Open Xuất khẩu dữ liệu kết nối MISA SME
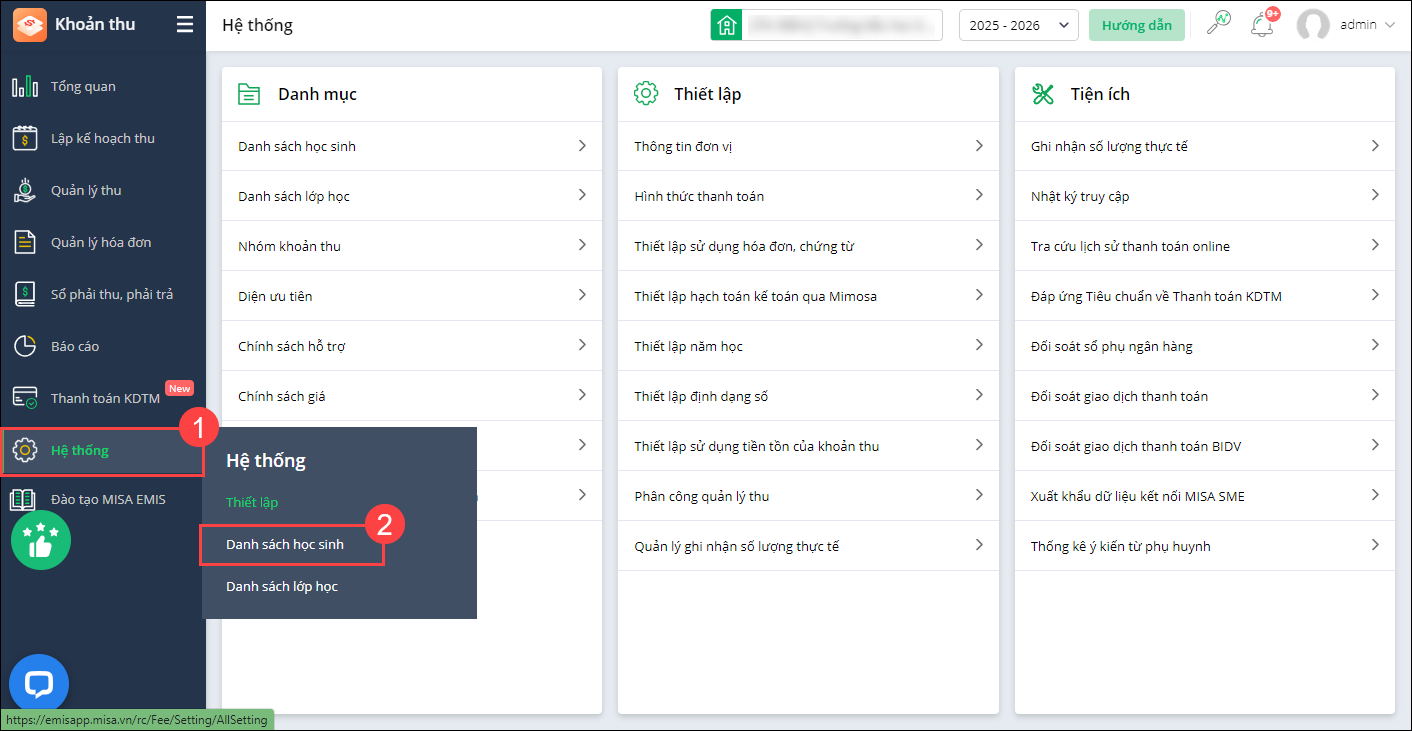The height and width of the screenshot is (731, 1412). pos(1205,496)
